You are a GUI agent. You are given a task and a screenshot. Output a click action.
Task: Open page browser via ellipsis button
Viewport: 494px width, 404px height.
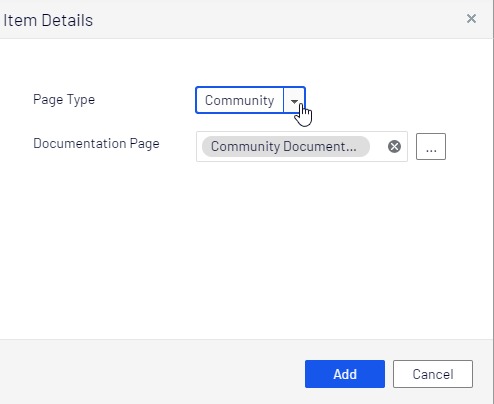tap(431, 147)
